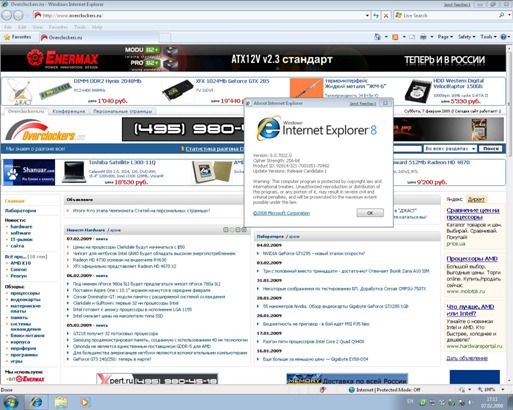Click Internet Protected Mode Off status text
This screenshot has height=410, width=513.
(388, 390)
